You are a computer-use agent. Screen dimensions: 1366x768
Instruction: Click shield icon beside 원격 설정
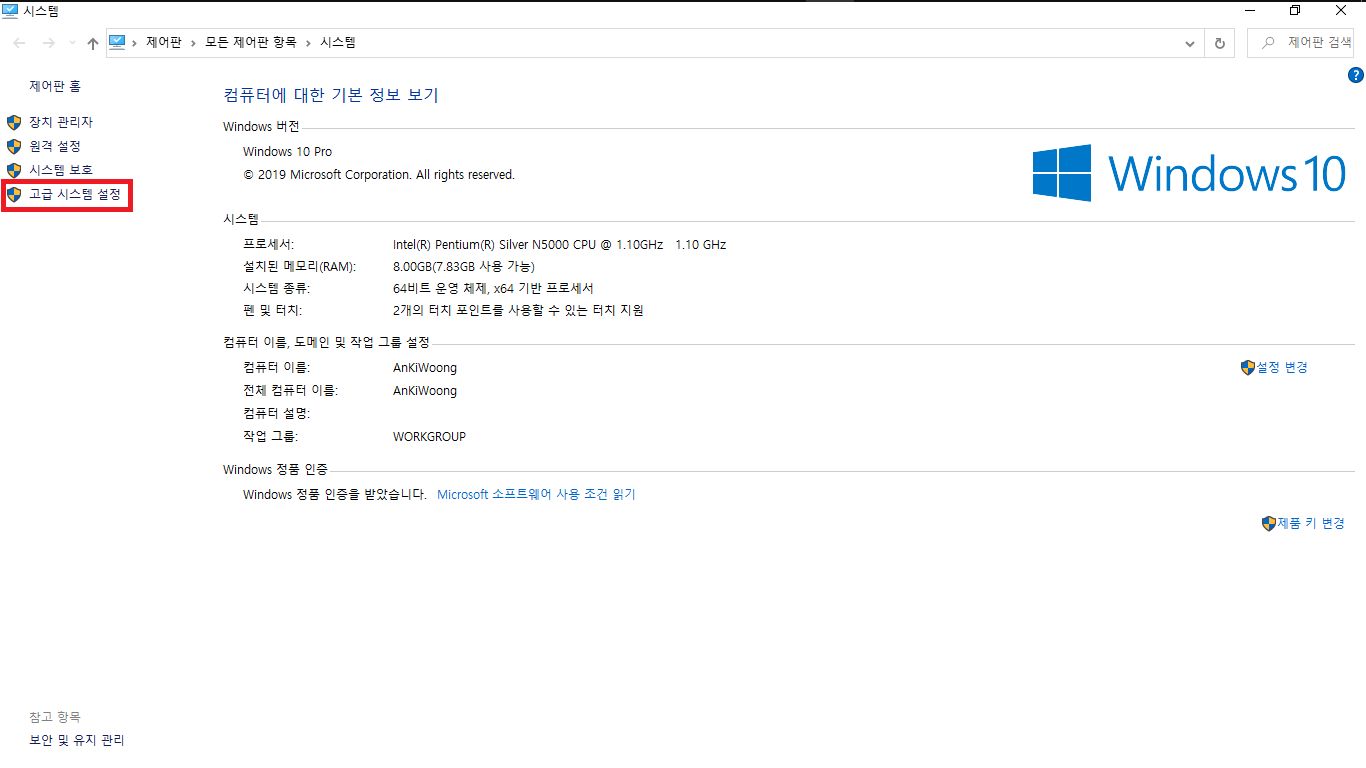coord(14,146)
